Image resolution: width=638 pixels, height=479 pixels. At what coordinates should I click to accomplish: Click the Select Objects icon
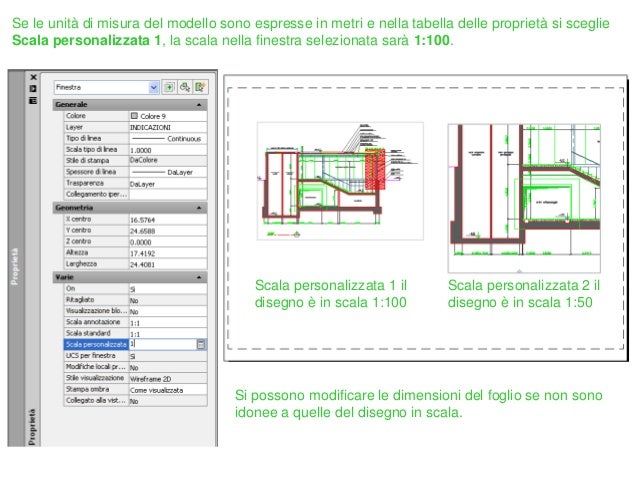coord(185,87)
